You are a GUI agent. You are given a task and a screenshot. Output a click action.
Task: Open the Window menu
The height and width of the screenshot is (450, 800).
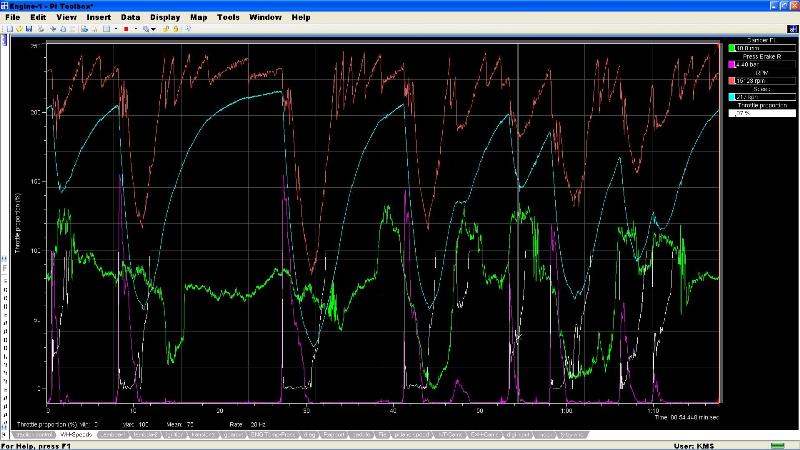tap(265, 17)
